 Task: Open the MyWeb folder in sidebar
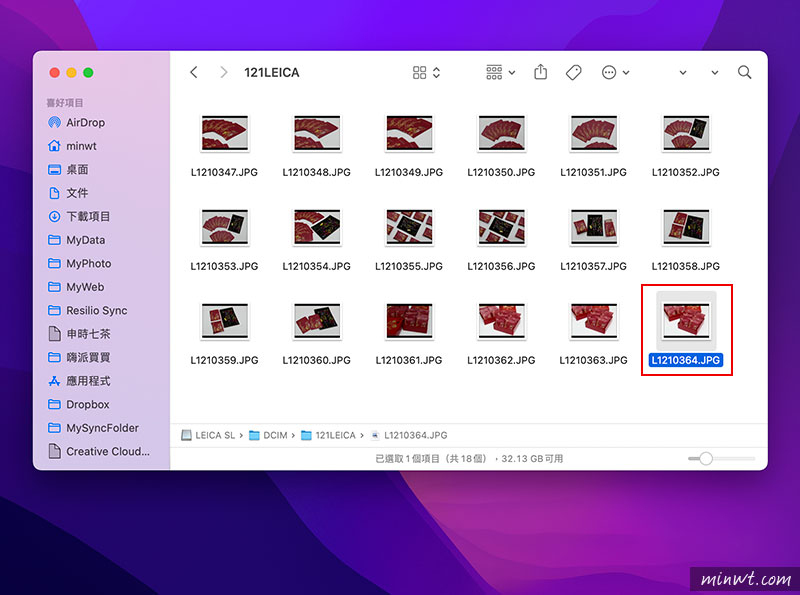76,287
